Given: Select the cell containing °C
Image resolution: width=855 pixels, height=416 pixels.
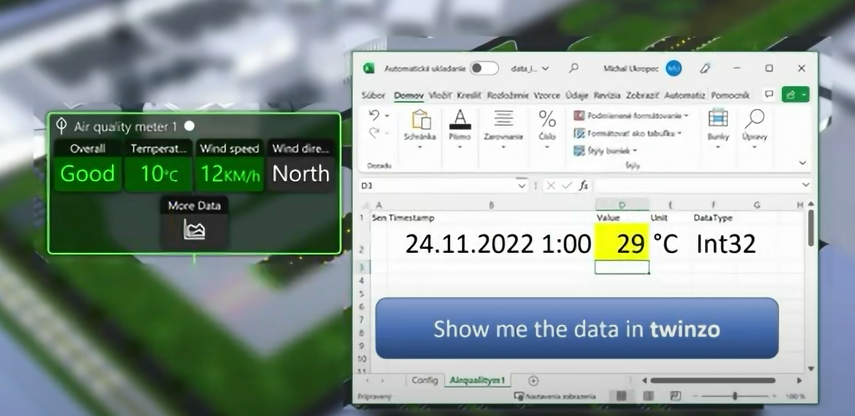Looking at the screenshot, I should point(670,242).
